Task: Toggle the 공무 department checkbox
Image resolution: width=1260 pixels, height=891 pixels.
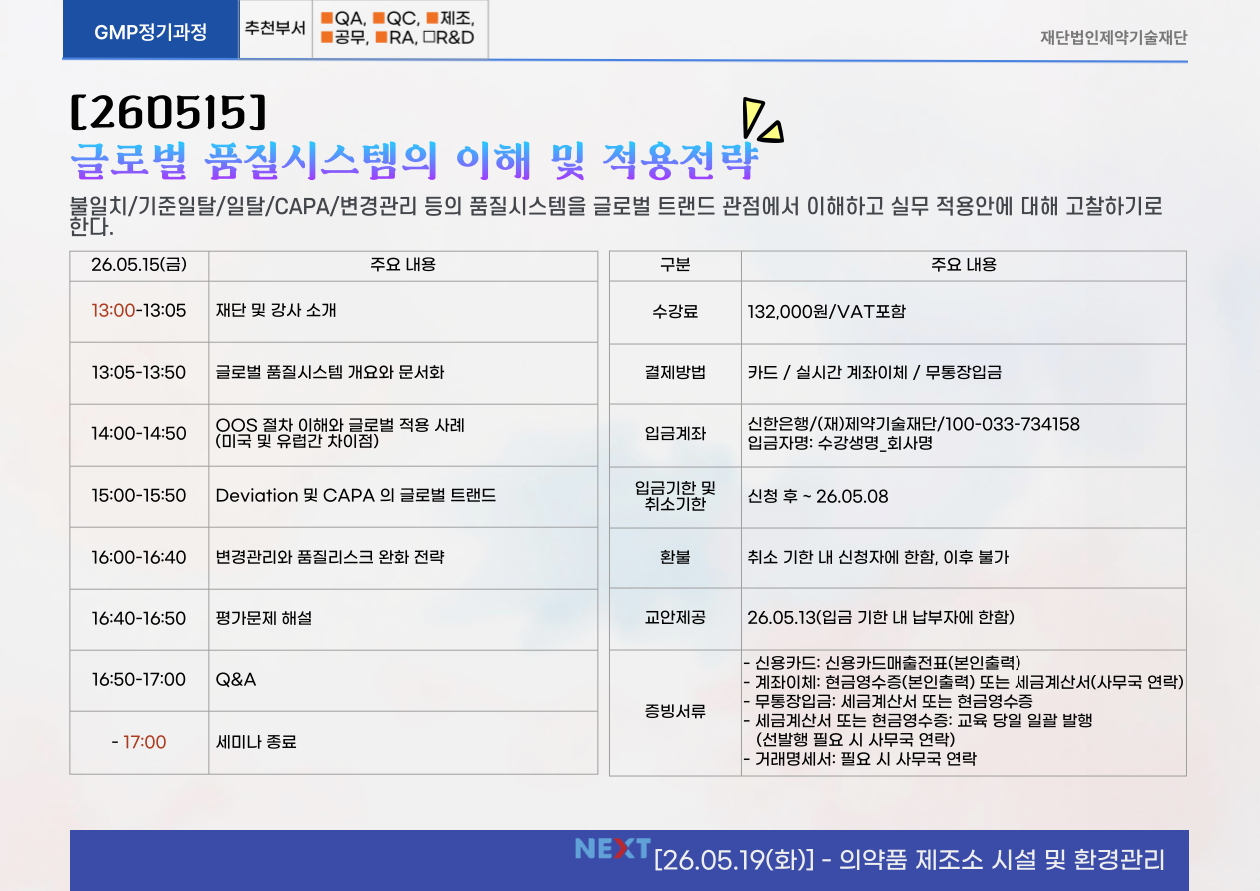Action: tap(327, 39)
